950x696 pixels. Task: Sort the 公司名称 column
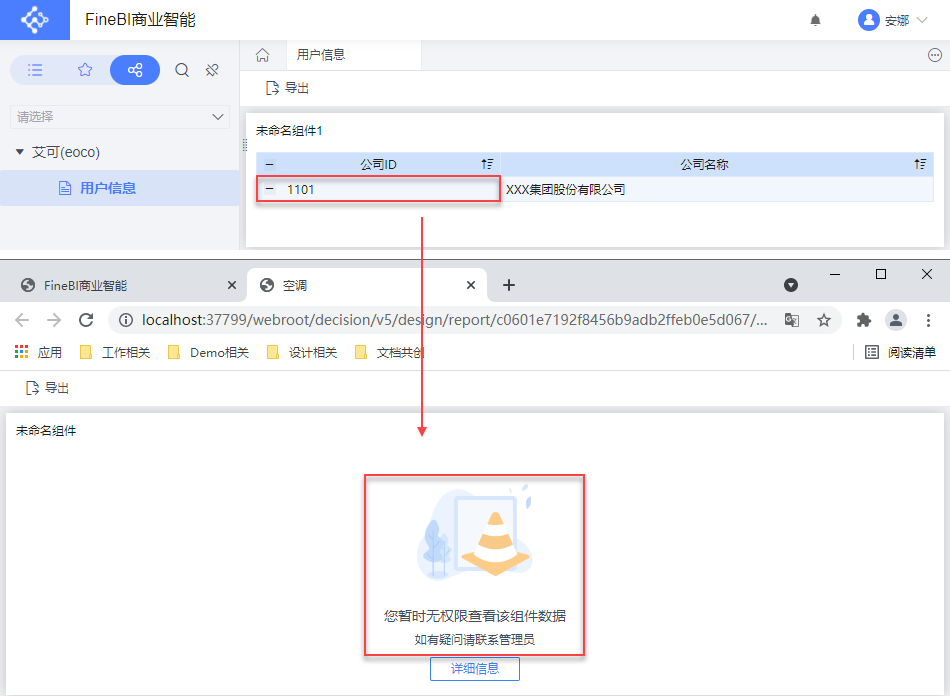pyautogui.click(x=920, y=164)
